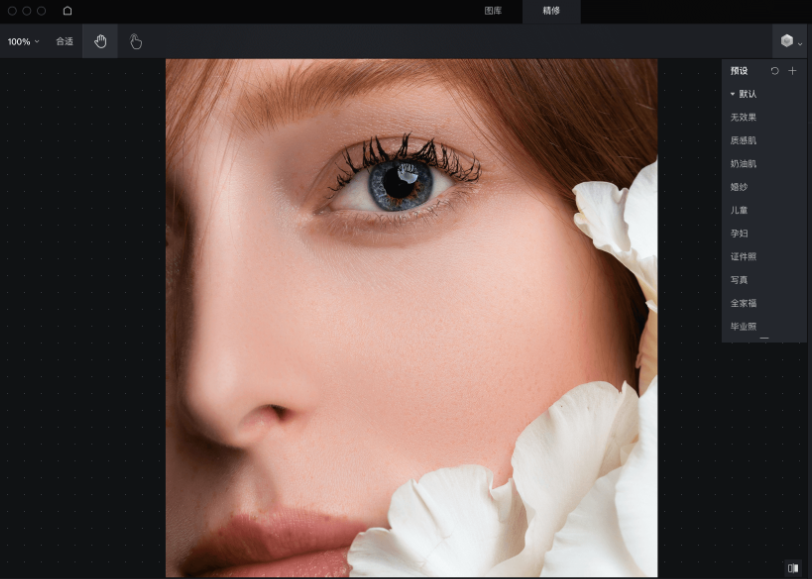Expand the dropdown arrow beside cube icon

[800, 44]
